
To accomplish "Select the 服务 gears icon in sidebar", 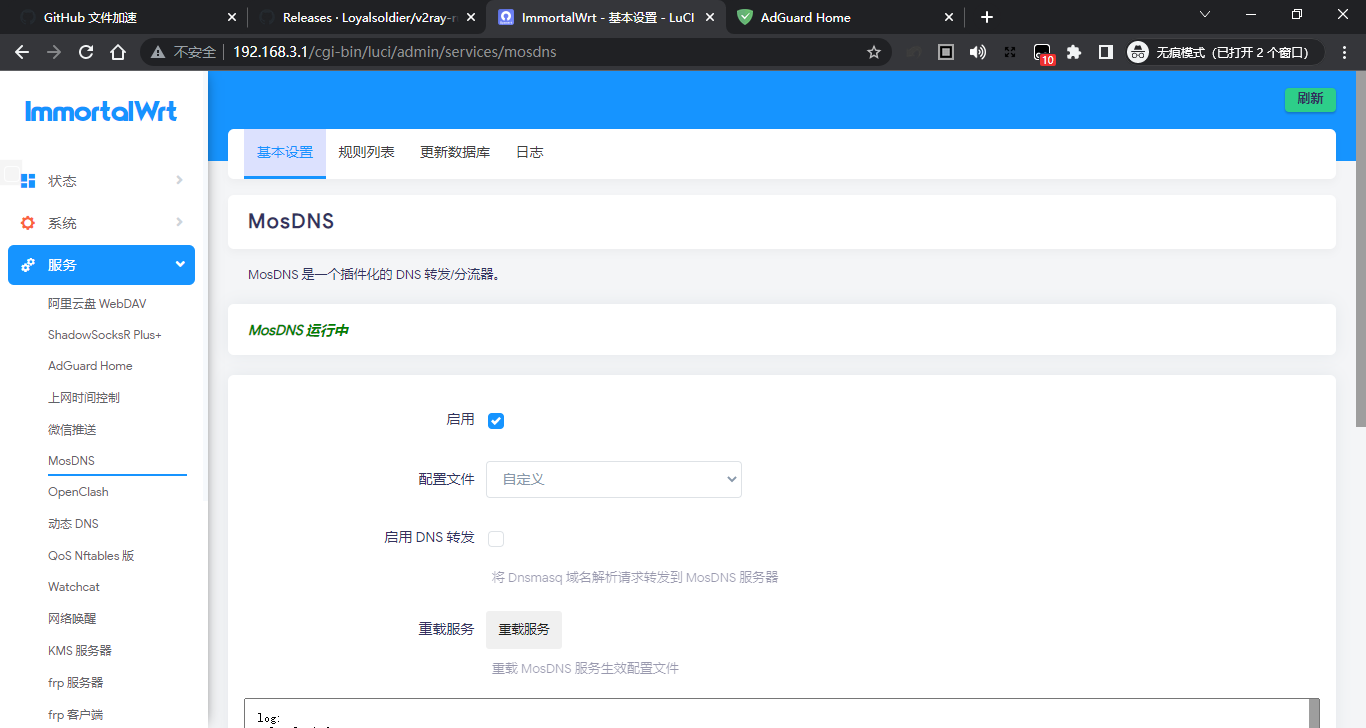I will [x=28, y=264].
